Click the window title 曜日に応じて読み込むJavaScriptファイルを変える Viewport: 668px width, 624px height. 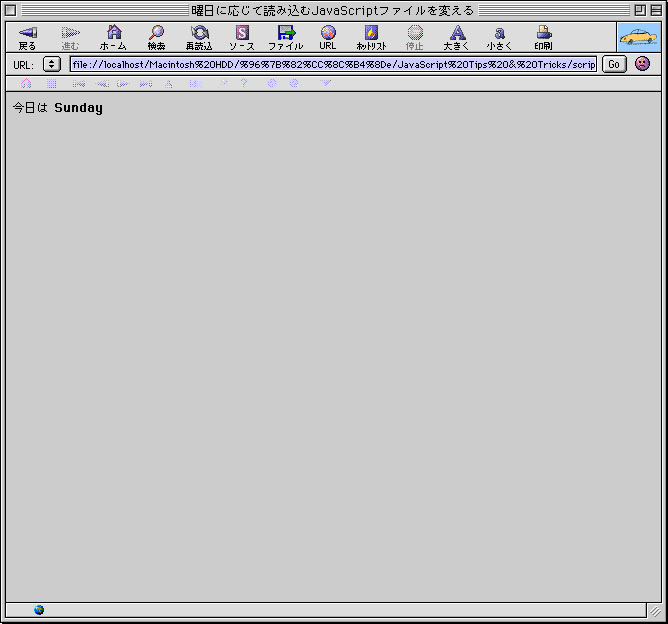(333, 10)
